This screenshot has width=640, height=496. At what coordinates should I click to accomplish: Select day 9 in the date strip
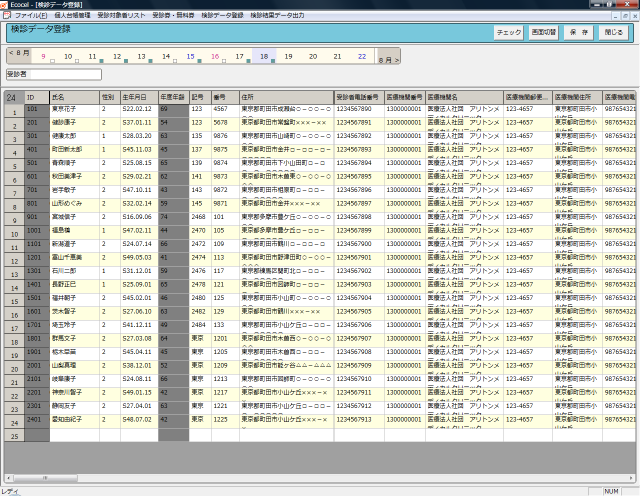tap(43, 56)
